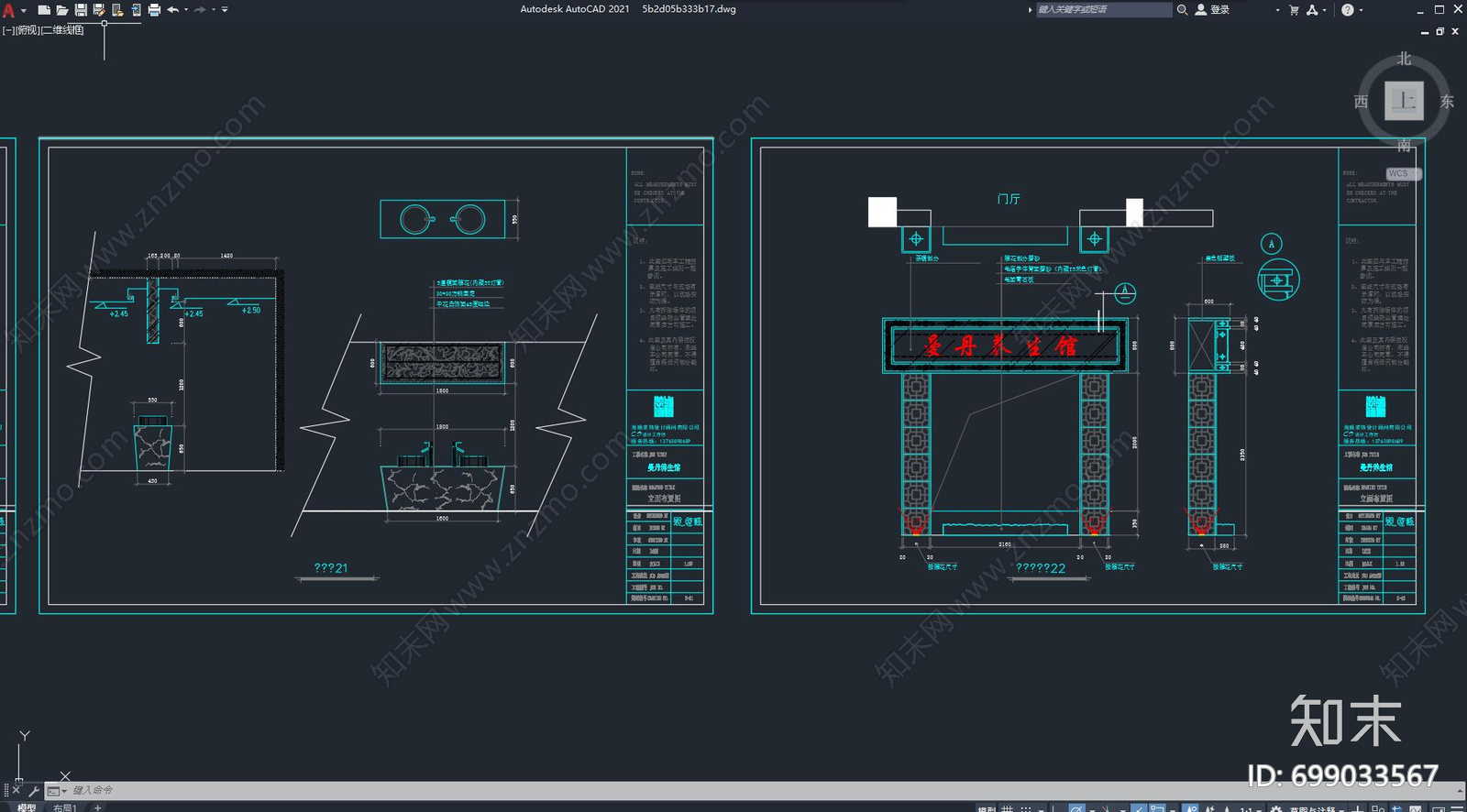Expand sign-in dropdown arrow
Viewport: 1467px width, 812px height.
1277,10
